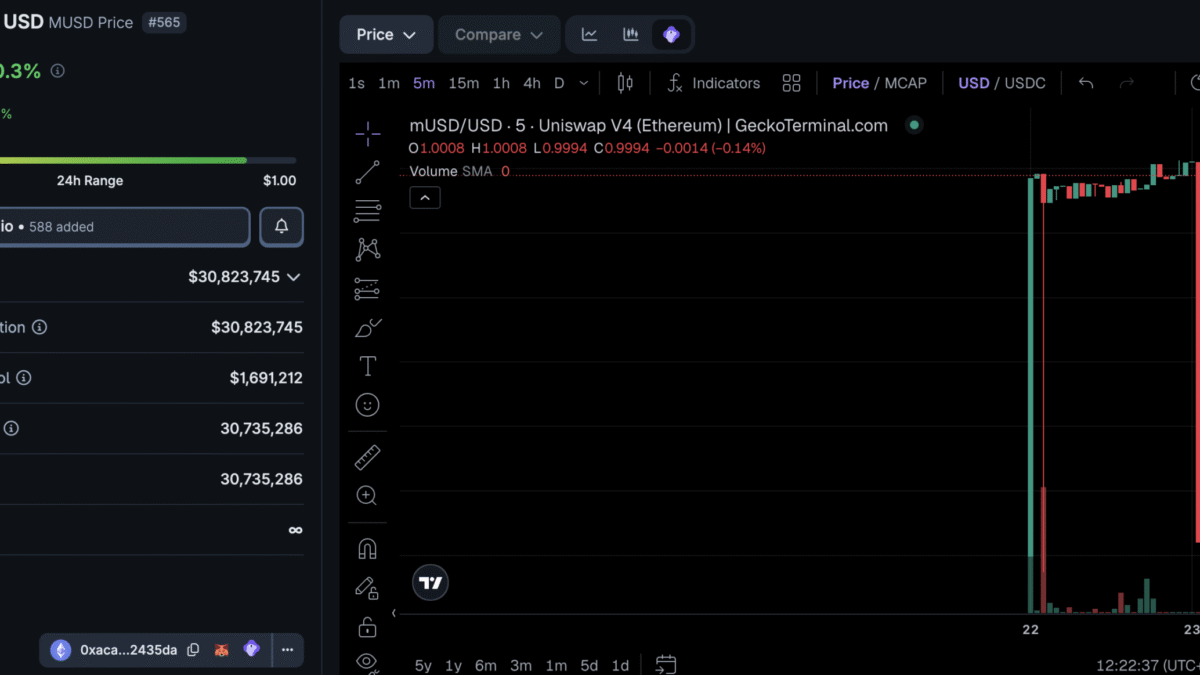Set chart range to 1y
The height and width of the screenshot is (675, 1200).
(453, 665)
